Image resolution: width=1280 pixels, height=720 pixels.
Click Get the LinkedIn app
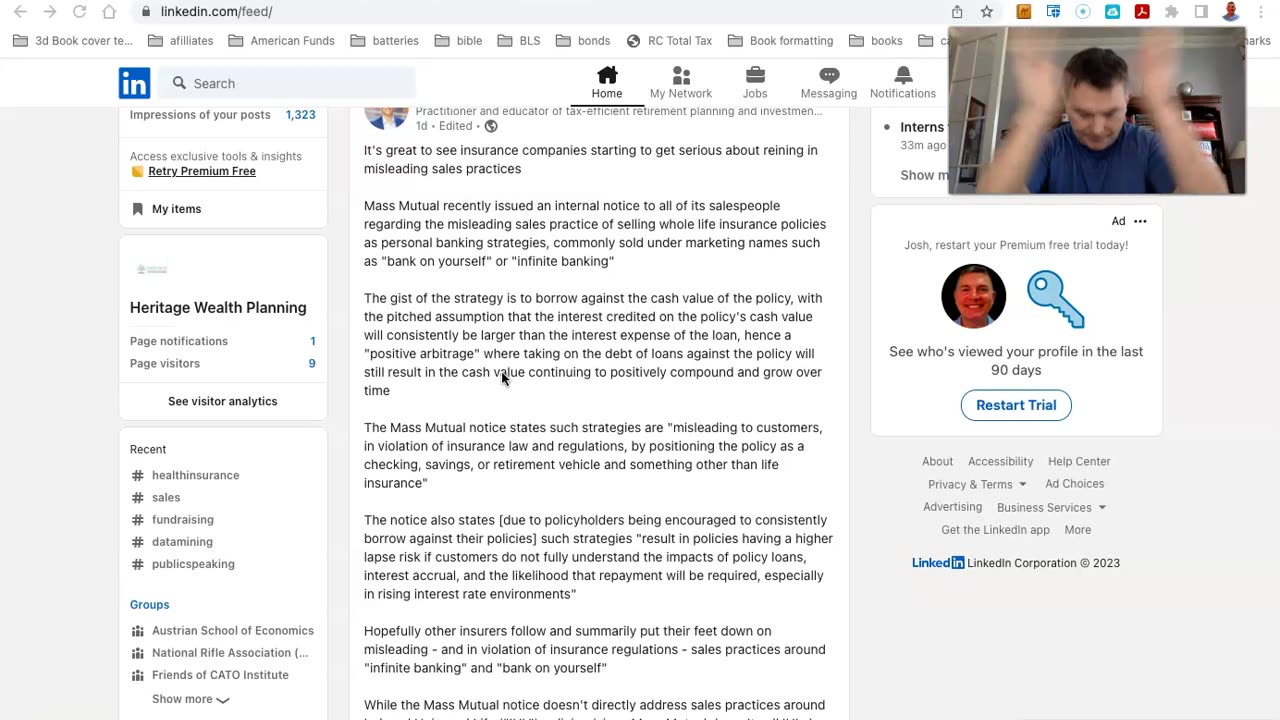[995, 530]
